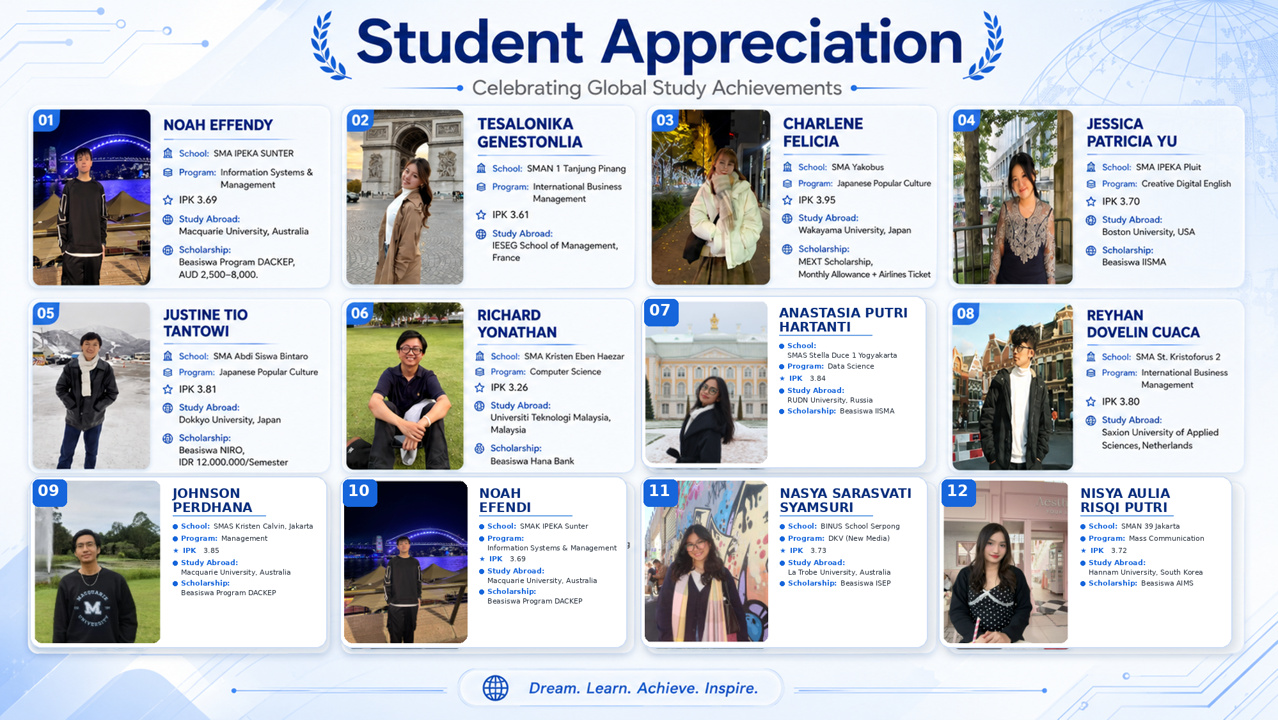Open Reyhan Dovelin Cuaca's street photo
Image resolution: width=1278 pixels, height=720 pixels.
tap(1013, 386)
